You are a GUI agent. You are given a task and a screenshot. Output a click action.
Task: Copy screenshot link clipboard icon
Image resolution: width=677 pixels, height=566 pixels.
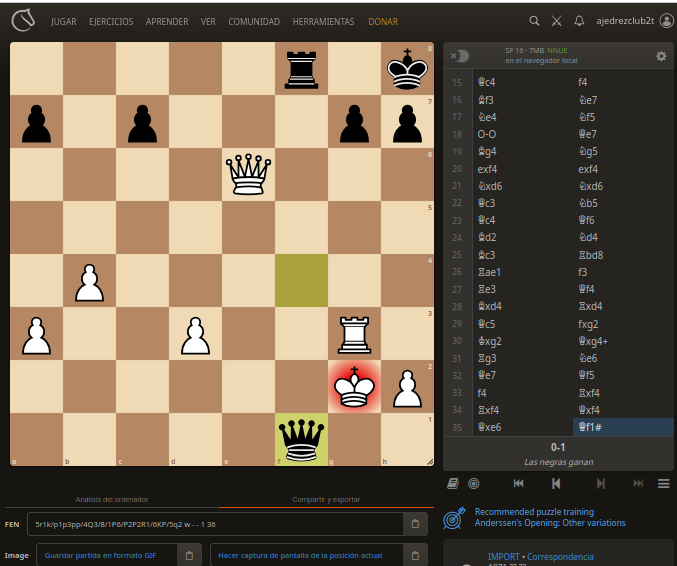coord(415,555)
